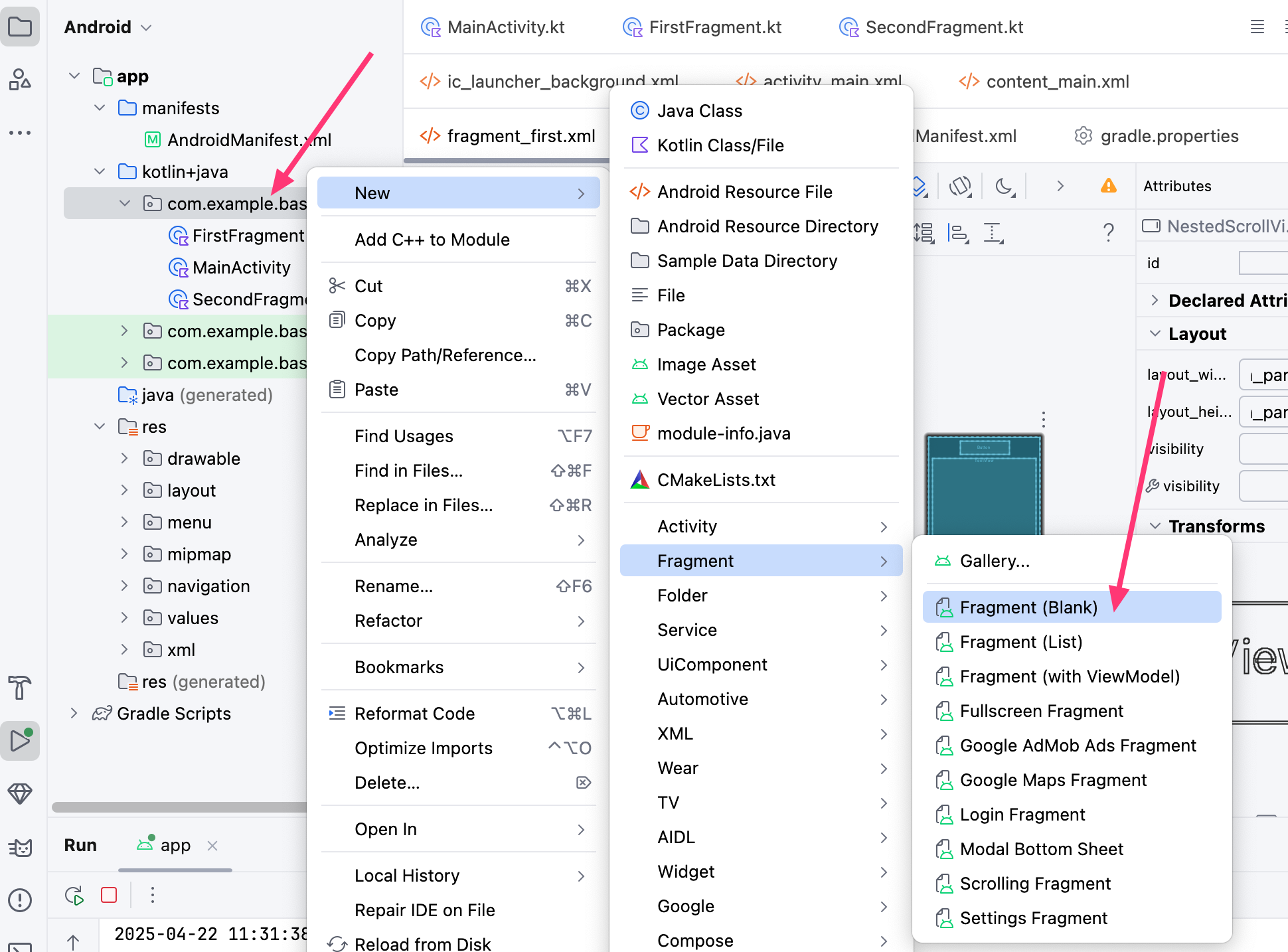Open the Project tool window folder icon
The image size is (1288, 952).
point(20,27)
